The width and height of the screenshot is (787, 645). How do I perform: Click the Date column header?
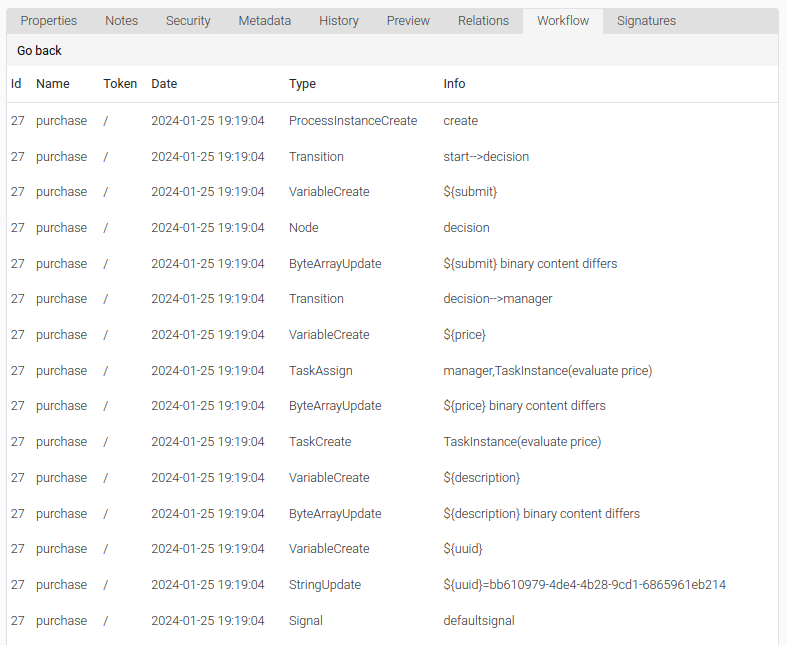pyautogui.click(x=164, y=83)
